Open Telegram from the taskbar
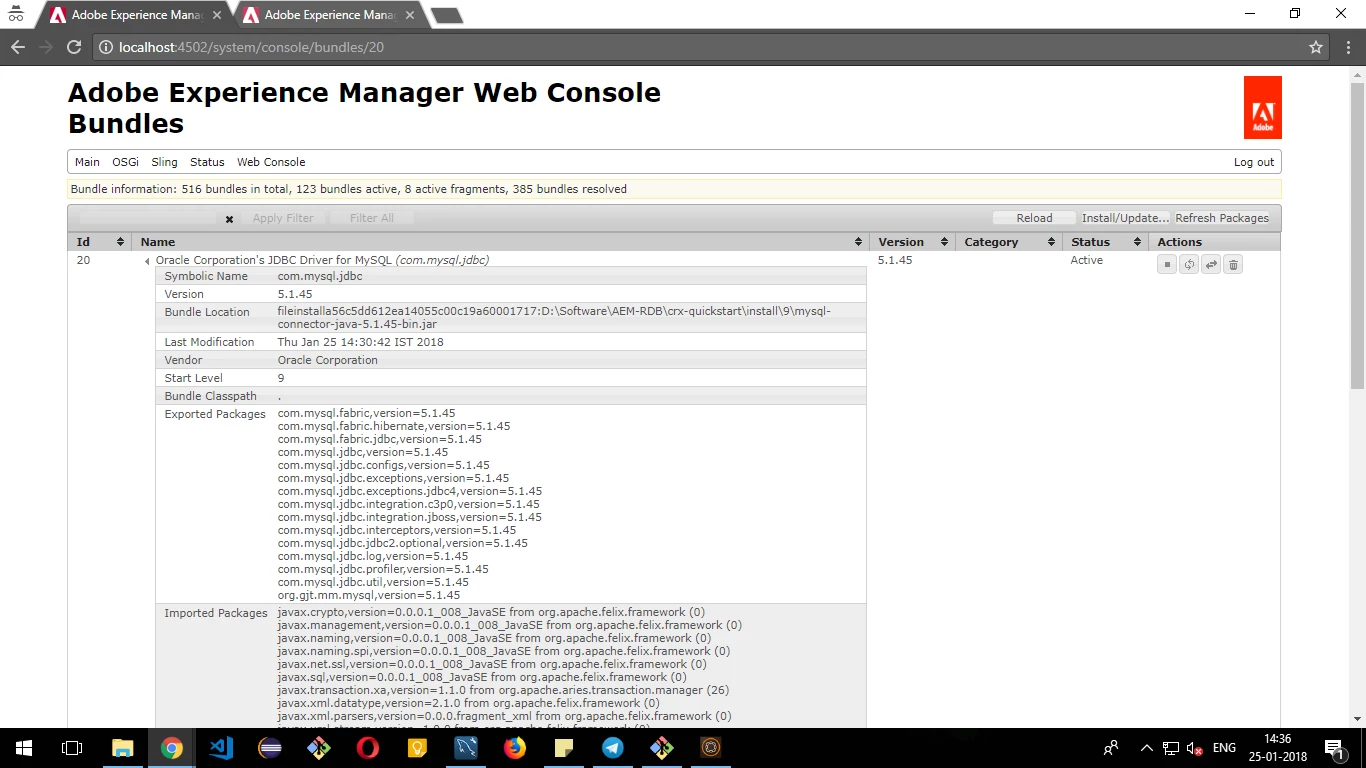The width and height of the screenshot is (1366, 768). coord(613,747)
